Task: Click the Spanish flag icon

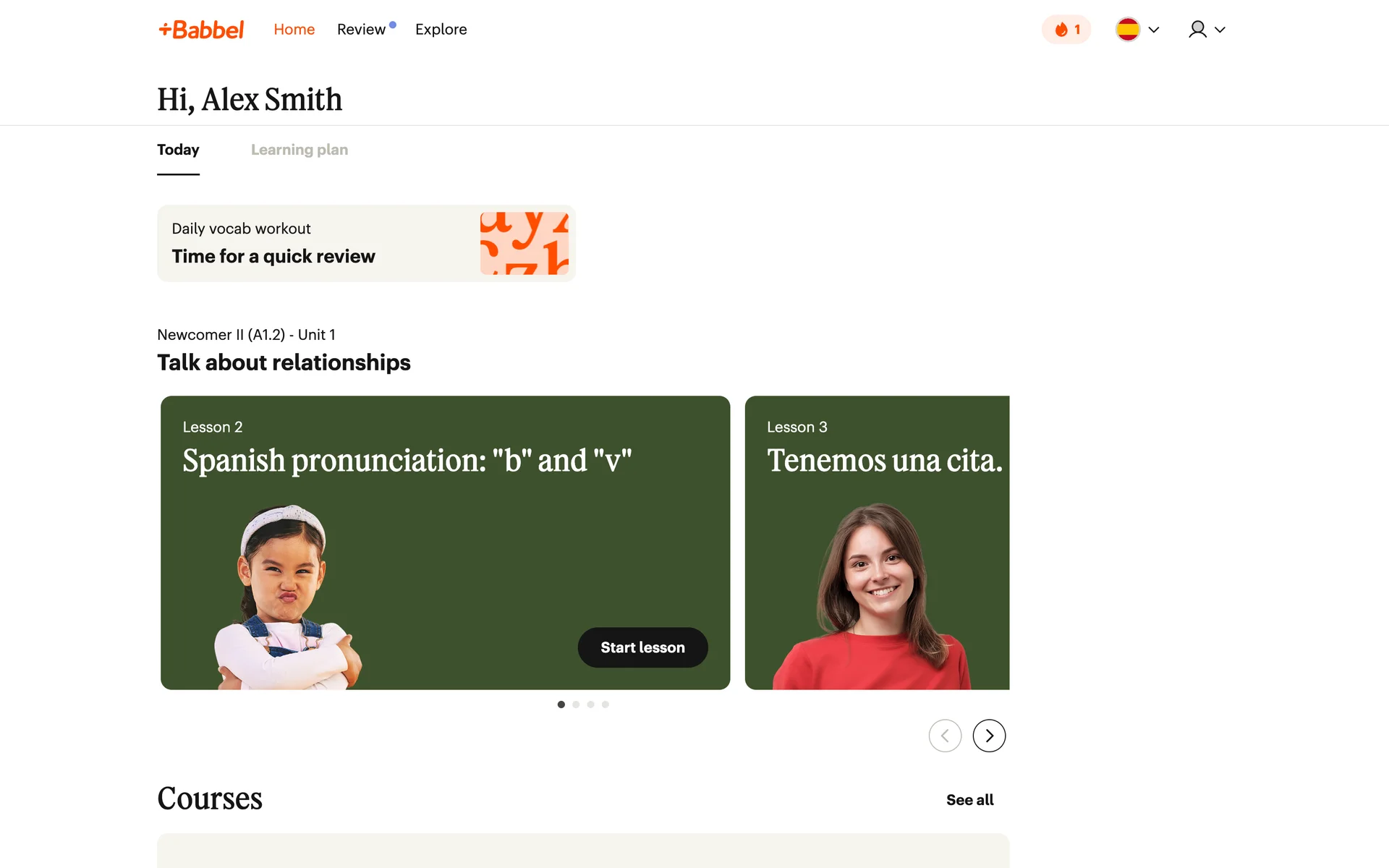Action: pos(1128,30)
